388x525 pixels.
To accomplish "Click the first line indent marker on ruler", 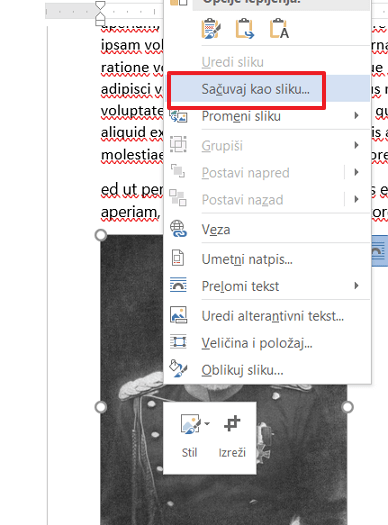I will click(100, 5).
